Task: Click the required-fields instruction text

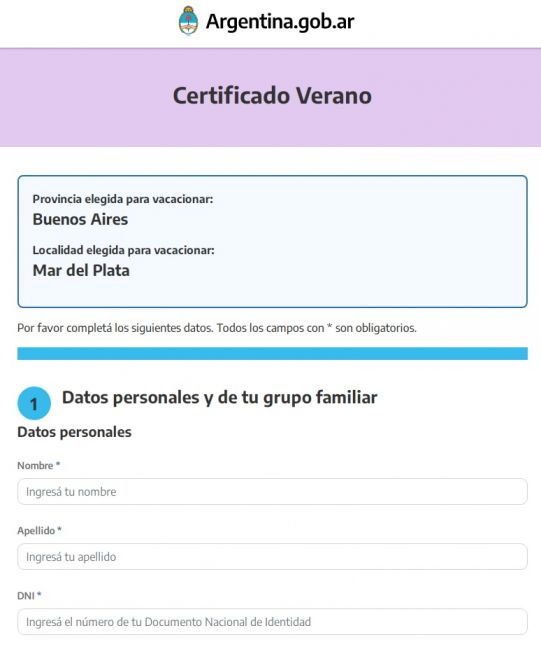Action: click(x=217, y=328)
